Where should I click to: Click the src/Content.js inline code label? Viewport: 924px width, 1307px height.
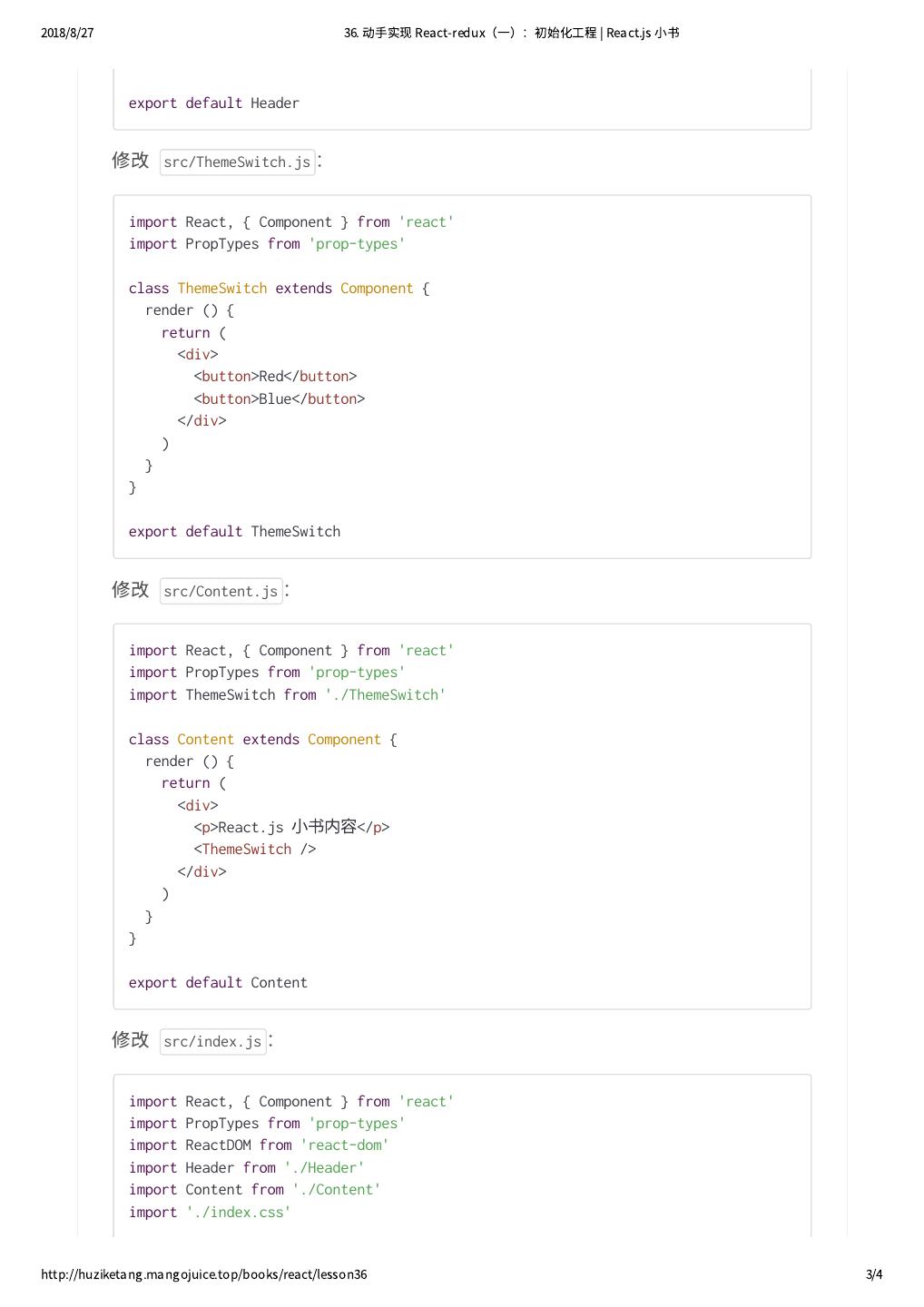coord(221,591)
